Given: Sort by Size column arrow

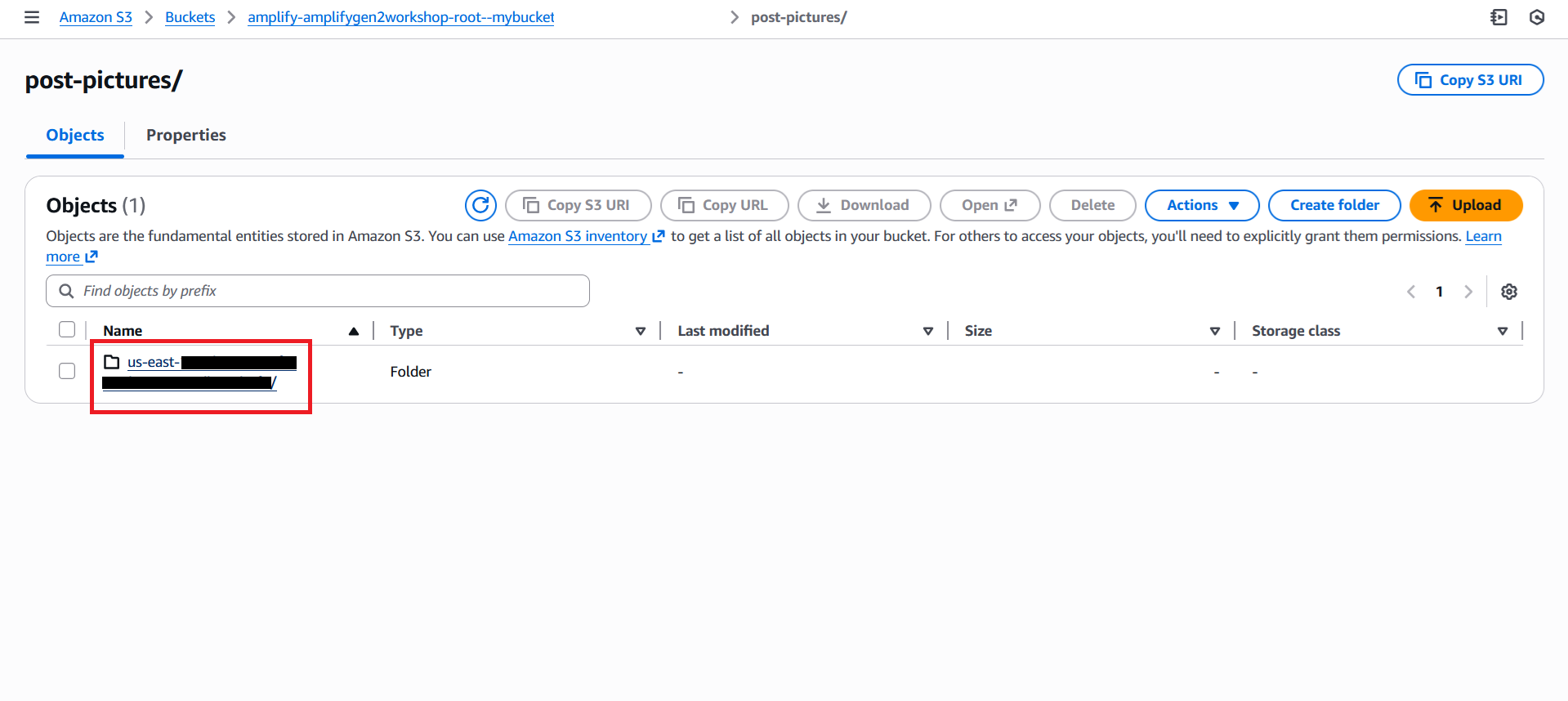Looking at the screenshot, I should (1215, 331).
